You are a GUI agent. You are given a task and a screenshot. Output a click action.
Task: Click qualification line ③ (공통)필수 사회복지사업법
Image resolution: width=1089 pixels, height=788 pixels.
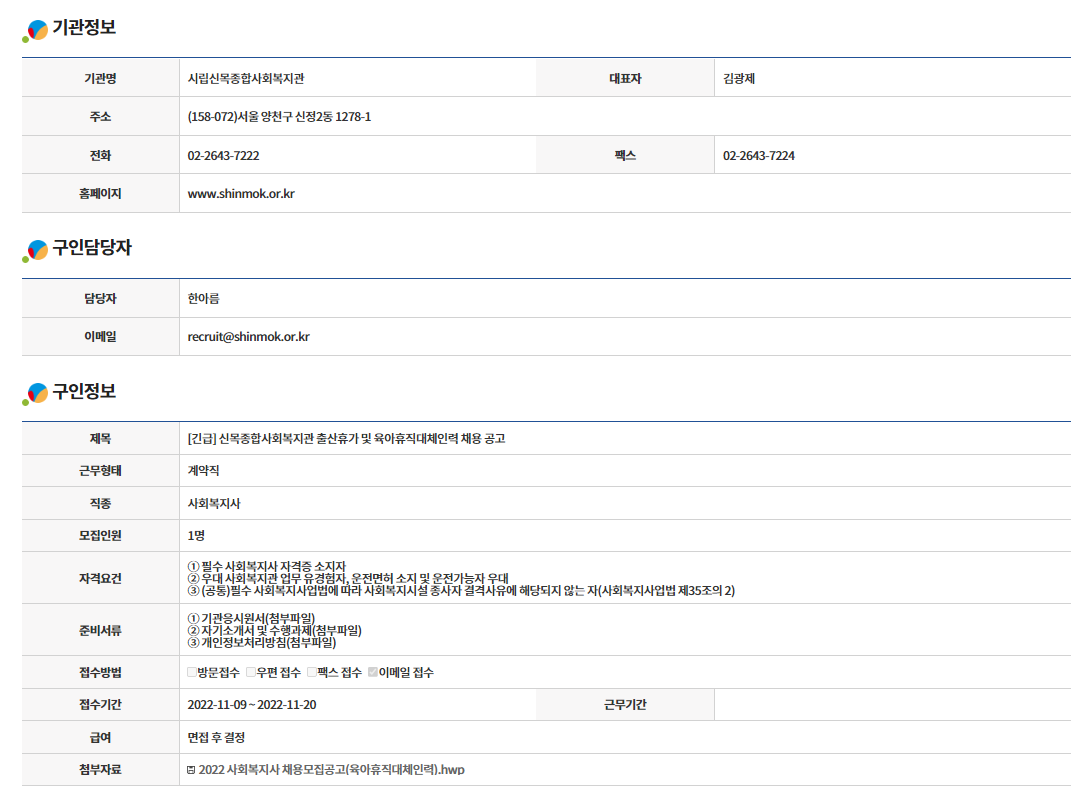(461, 591)
